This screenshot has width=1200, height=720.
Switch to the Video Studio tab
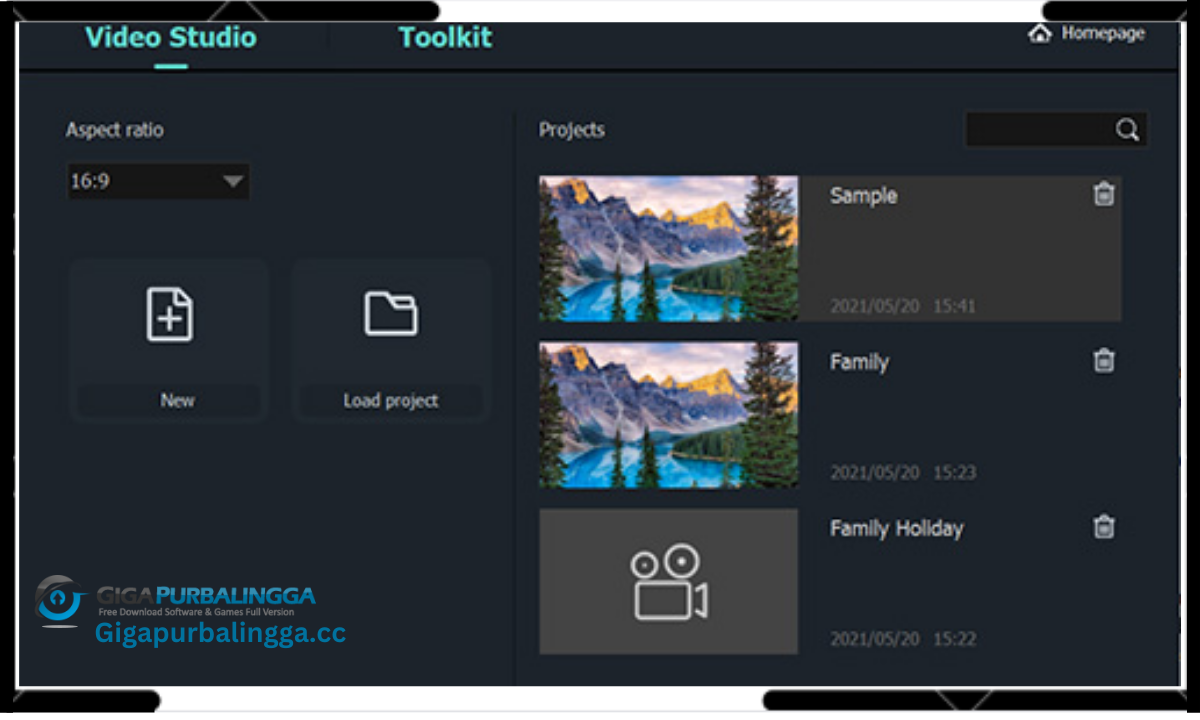(171, 38)
